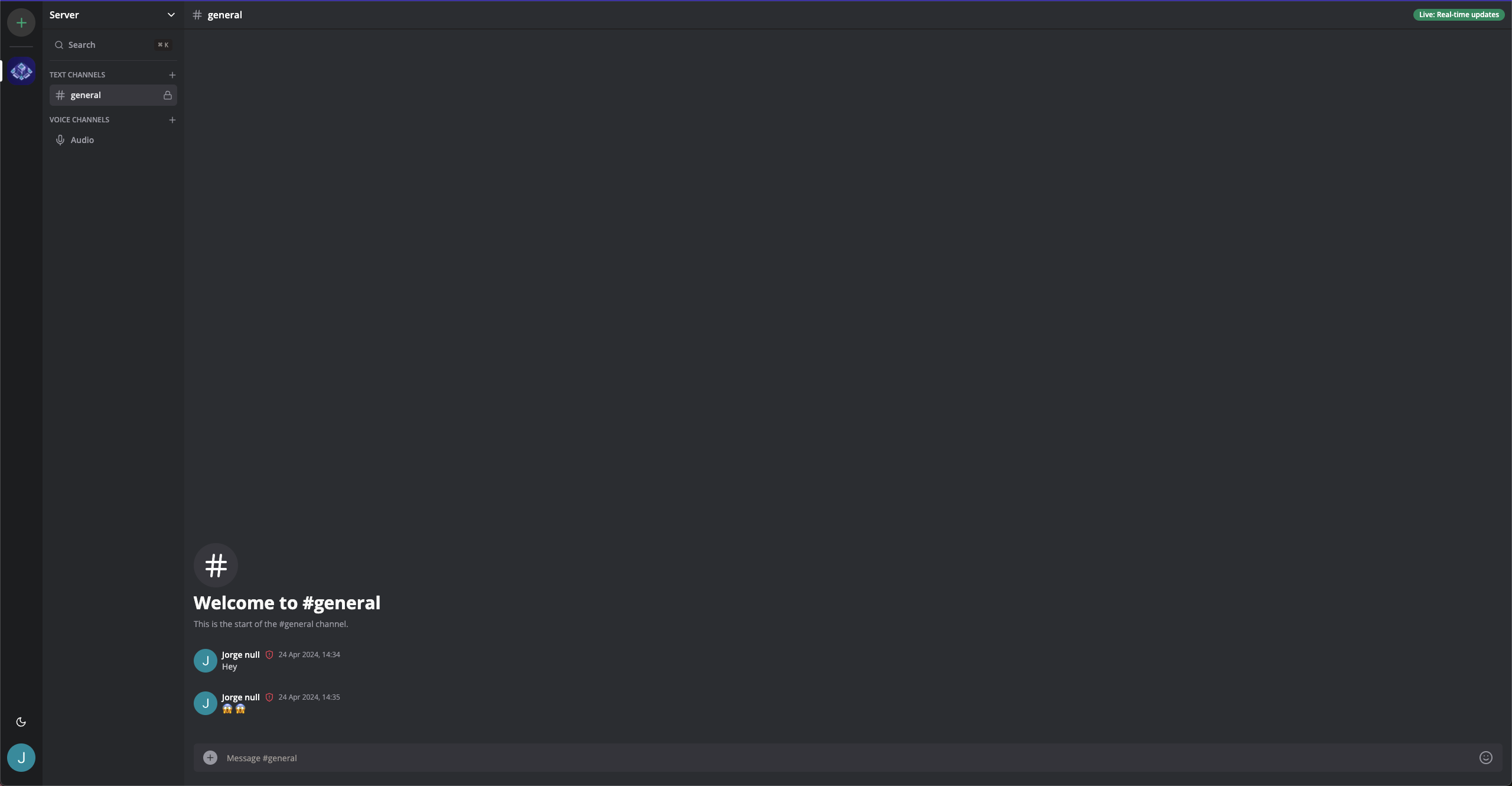Expand the TEXT CHANNELS section with plus button

(171, 75)
